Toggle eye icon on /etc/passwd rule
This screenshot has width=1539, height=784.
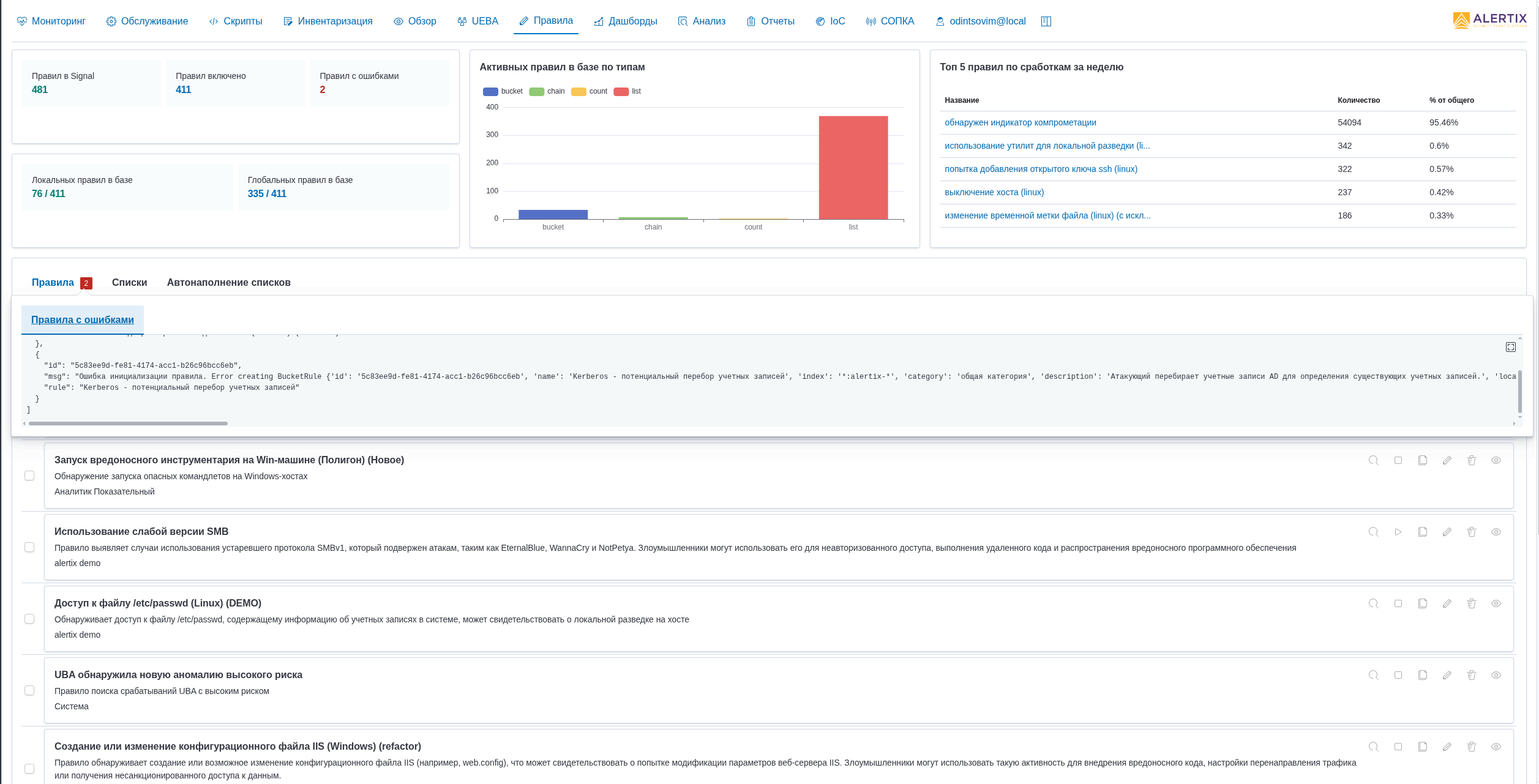pos(1496,603)
